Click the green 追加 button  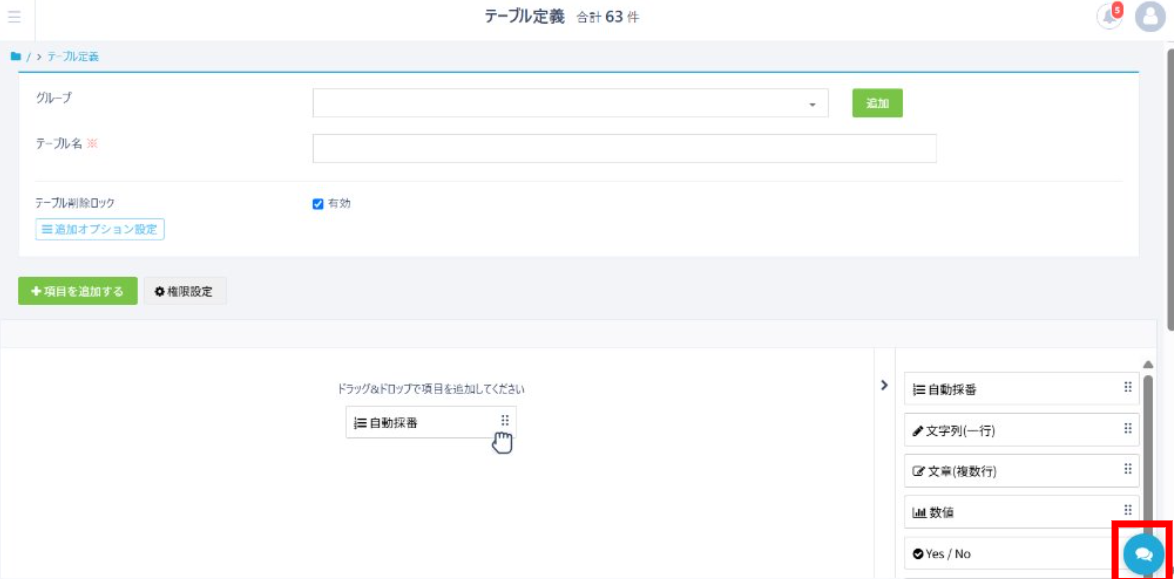point(878,103)
